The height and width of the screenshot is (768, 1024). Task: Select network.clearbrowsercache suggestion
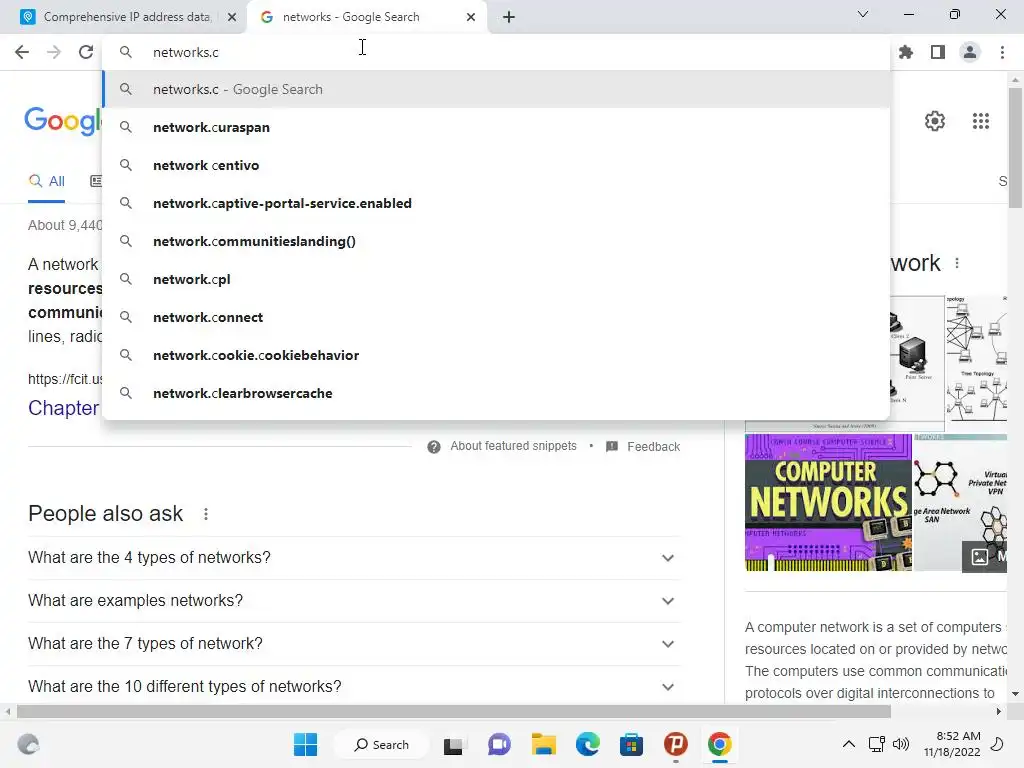[x=496, y=393]
